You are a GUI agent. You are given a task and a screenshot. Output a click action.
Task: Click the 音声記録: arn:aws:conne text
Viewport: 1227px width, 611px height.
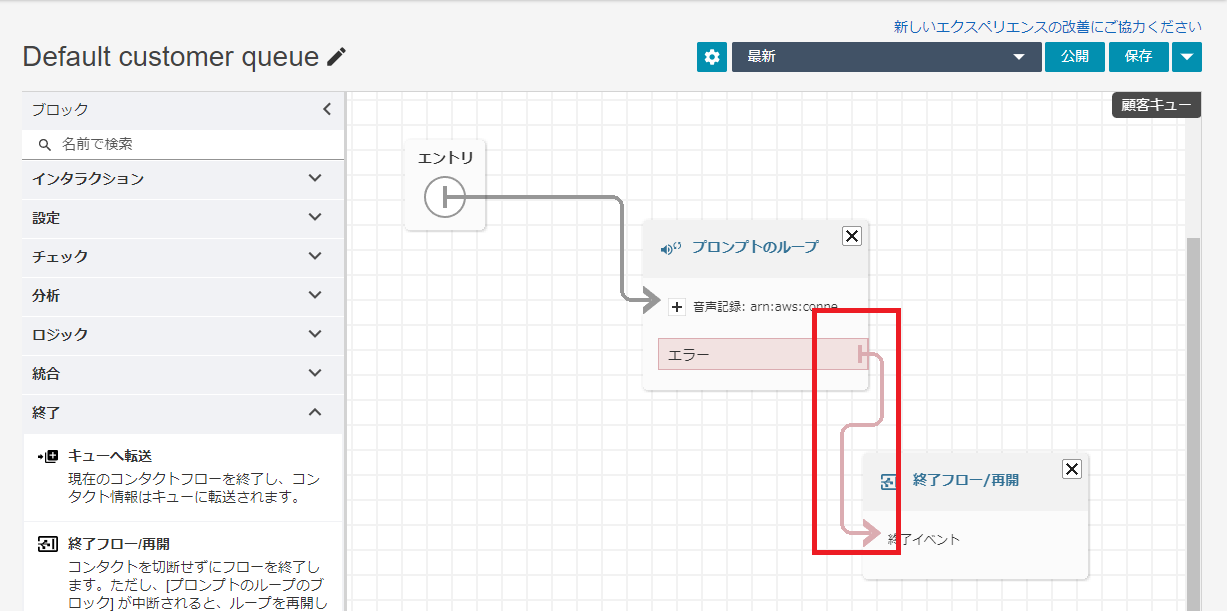coord(765,307)
